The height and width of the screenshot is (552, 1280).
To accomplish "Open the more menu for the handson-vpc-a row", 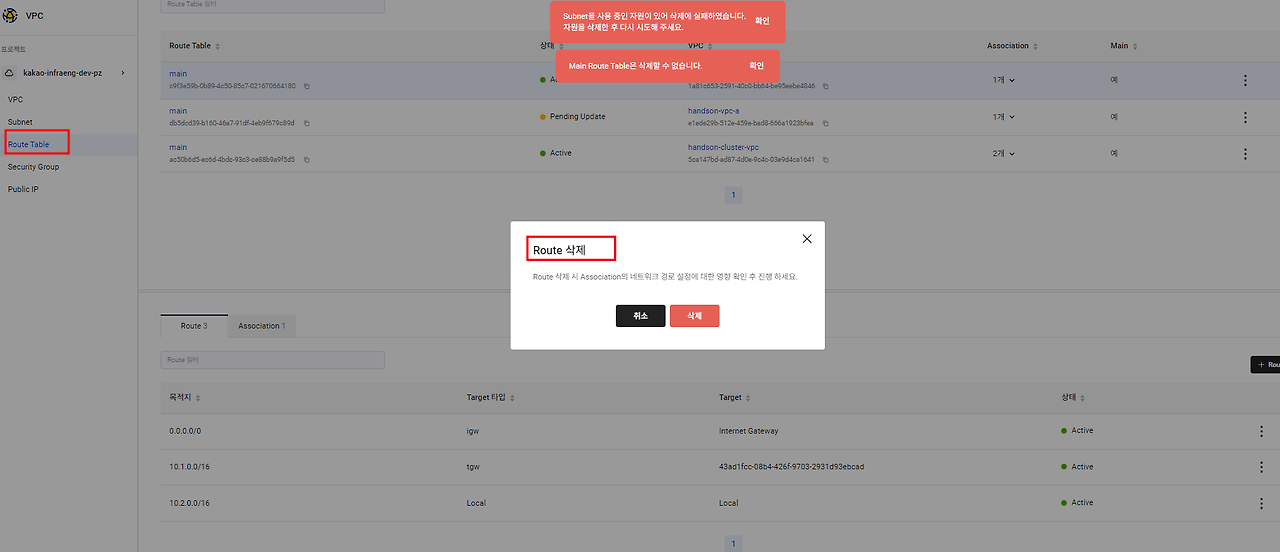I will coord(1245,117).
